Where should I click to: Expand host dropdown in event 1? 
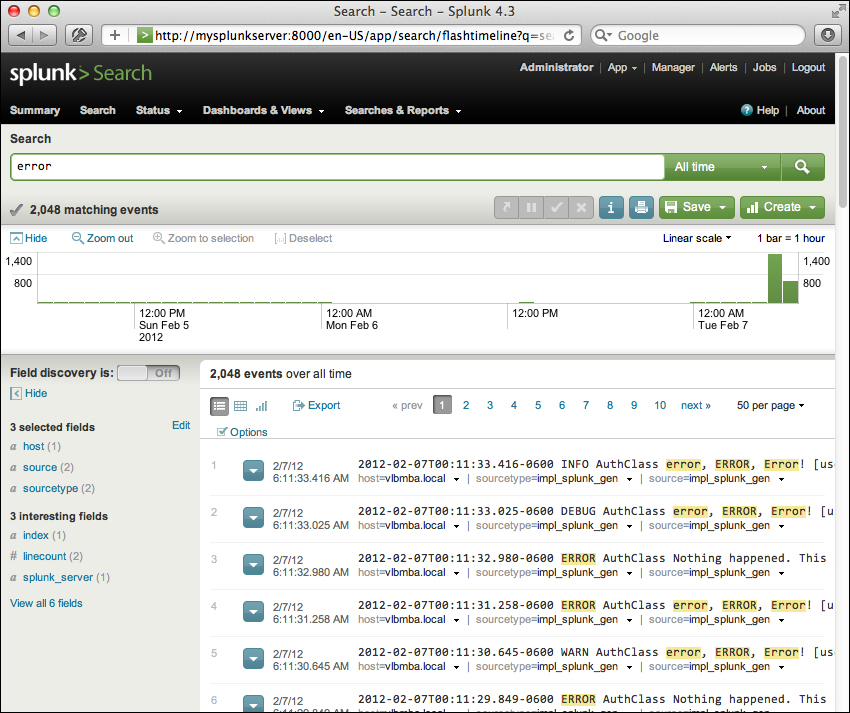[x=456, y=479]
